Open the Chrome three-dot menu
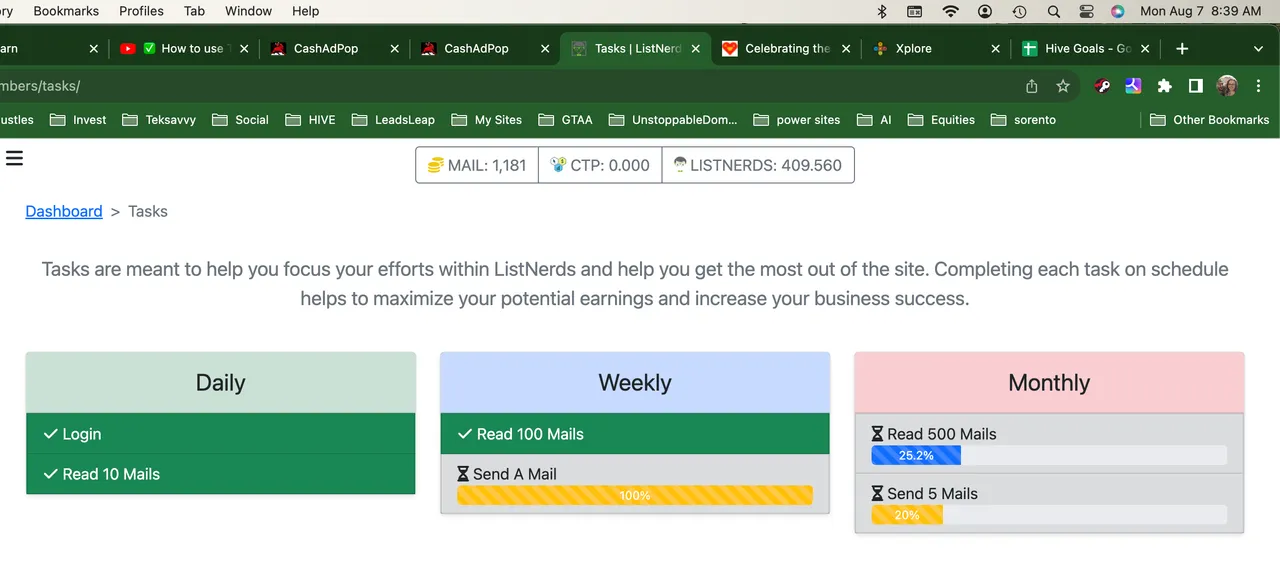The image size is (1280, 579). coord(1258,86)
